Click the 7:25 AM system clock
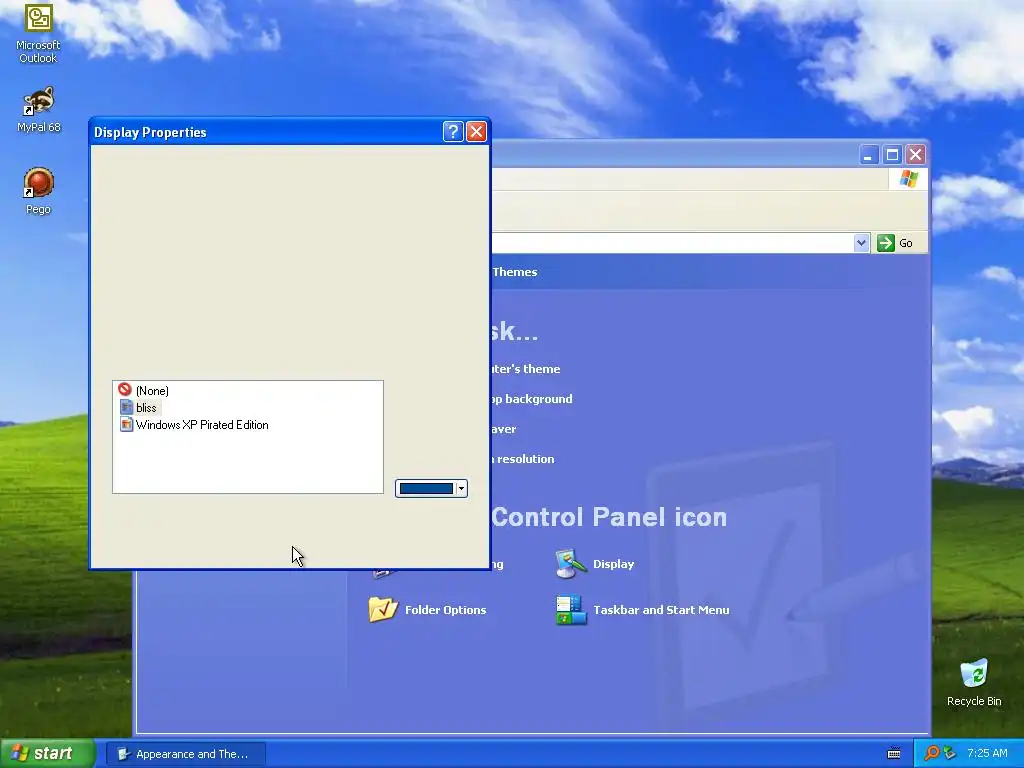This screenshot has height=768, width=1024. pyautogui.click(x=987, y=754)
